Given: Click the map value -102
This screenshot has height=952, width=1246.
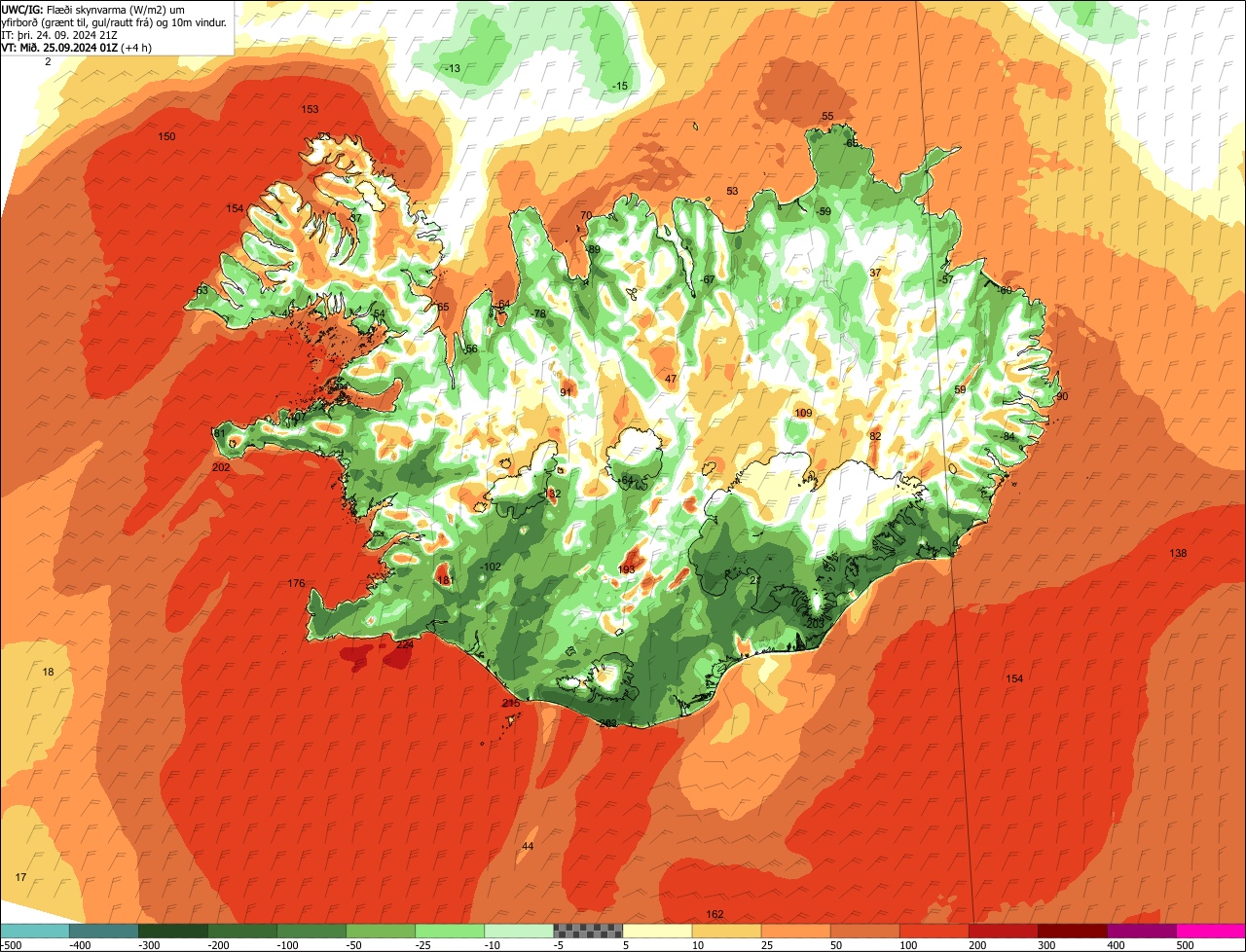Looking at the screenshot, I should point(492,567).
